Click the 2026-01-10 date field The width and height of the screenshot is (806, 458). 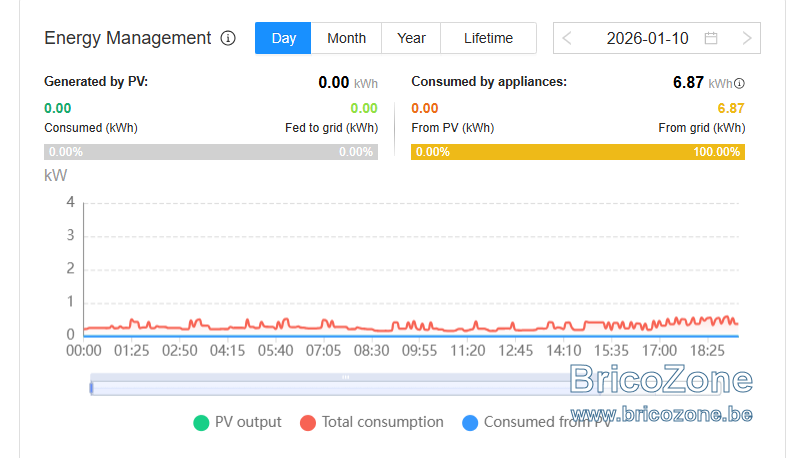[647, 38]
